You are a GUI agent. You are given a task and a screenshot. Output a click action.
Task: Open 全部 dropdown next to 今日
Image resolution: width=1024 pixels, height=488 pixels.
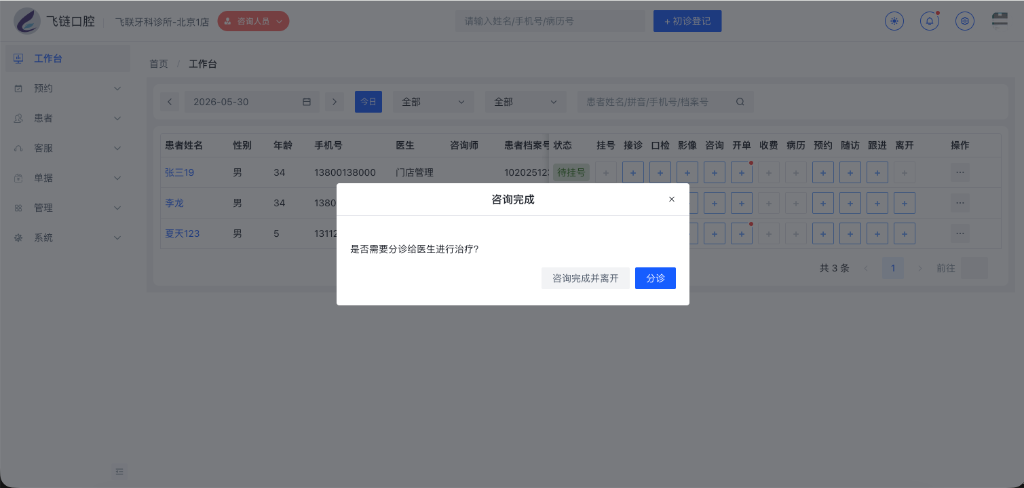(x=434, y=102)
